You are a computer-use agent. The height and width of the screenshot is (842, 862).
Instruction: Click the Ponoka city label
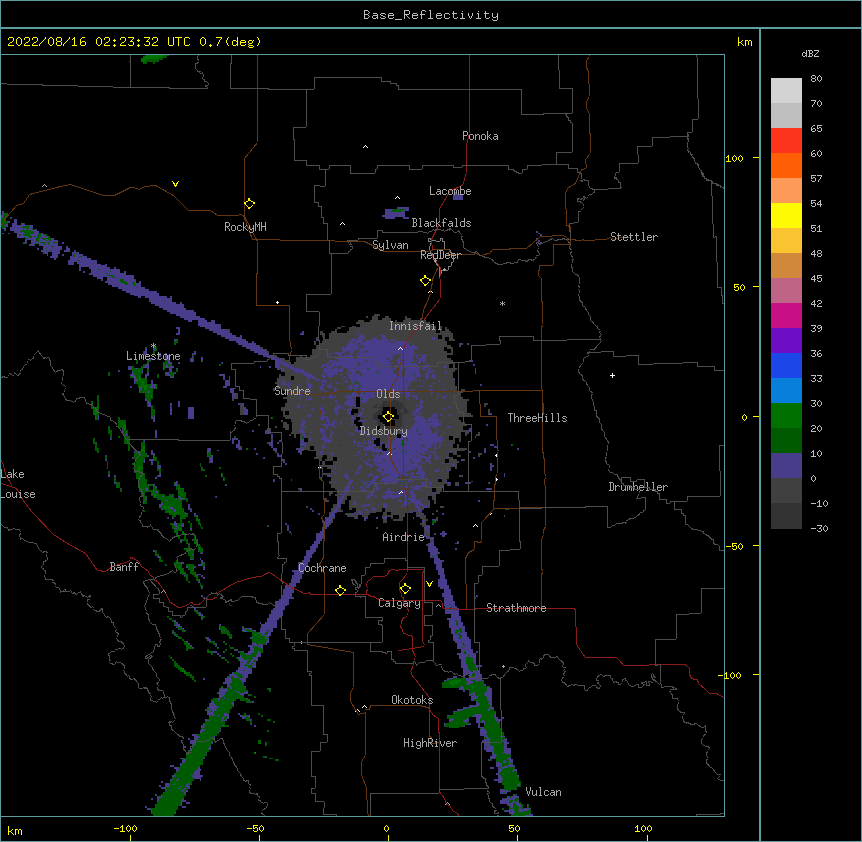(x=480, y=136)
